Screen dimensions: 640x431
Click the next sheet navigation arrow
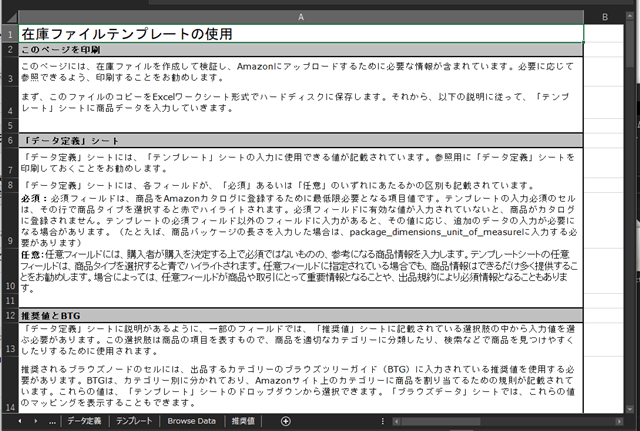(36, 422)
